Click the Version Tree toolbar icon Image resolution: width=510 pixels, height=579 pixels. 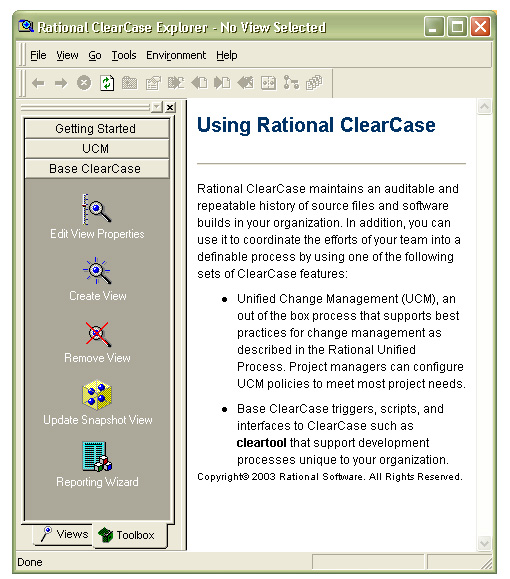click(291, 83)
